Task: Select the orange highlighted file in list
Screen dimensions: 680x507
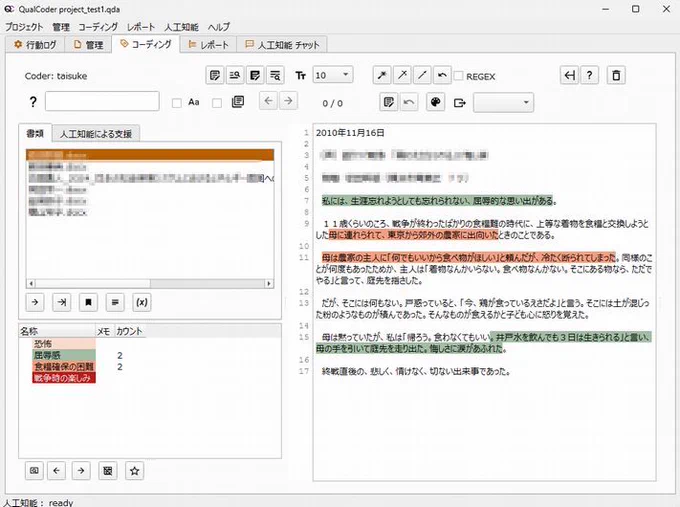Action: point(150,155)
